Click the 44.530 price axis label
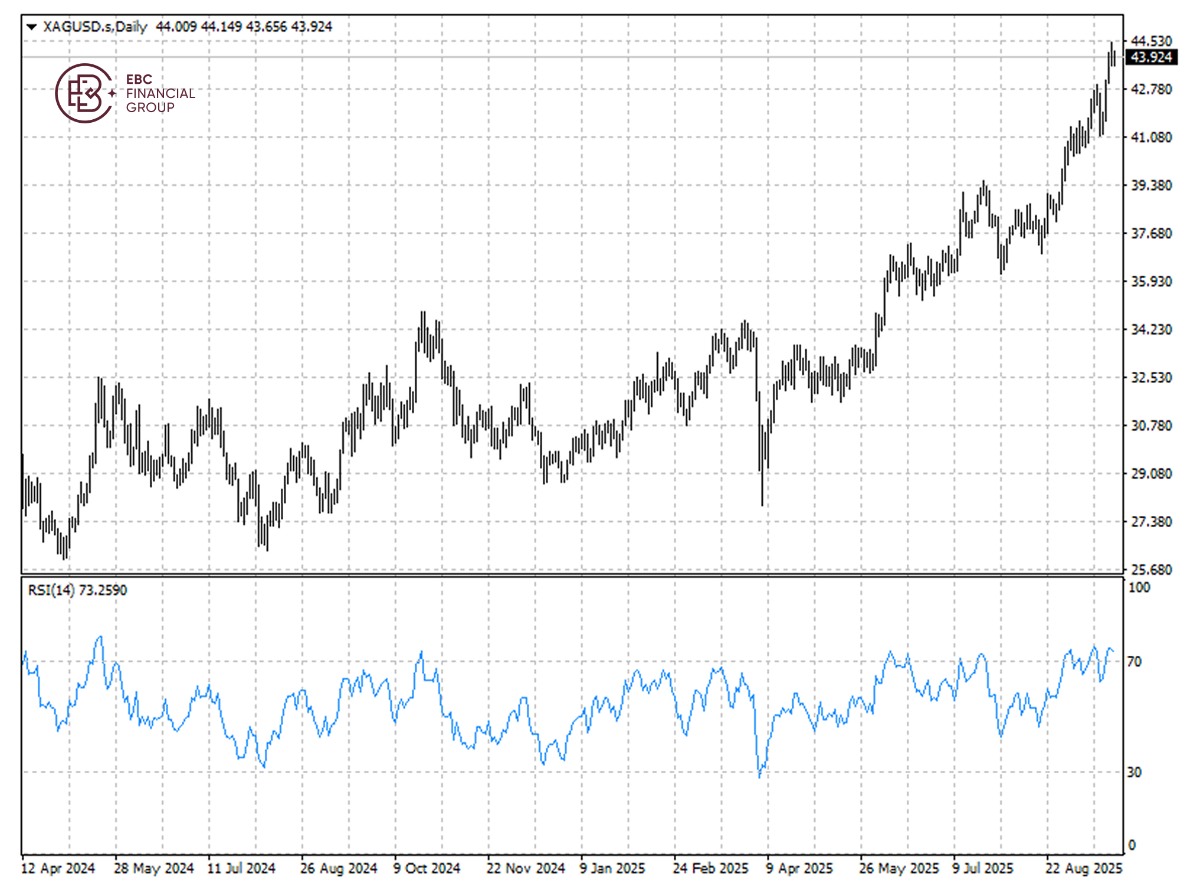 (x=1150, y=41)
